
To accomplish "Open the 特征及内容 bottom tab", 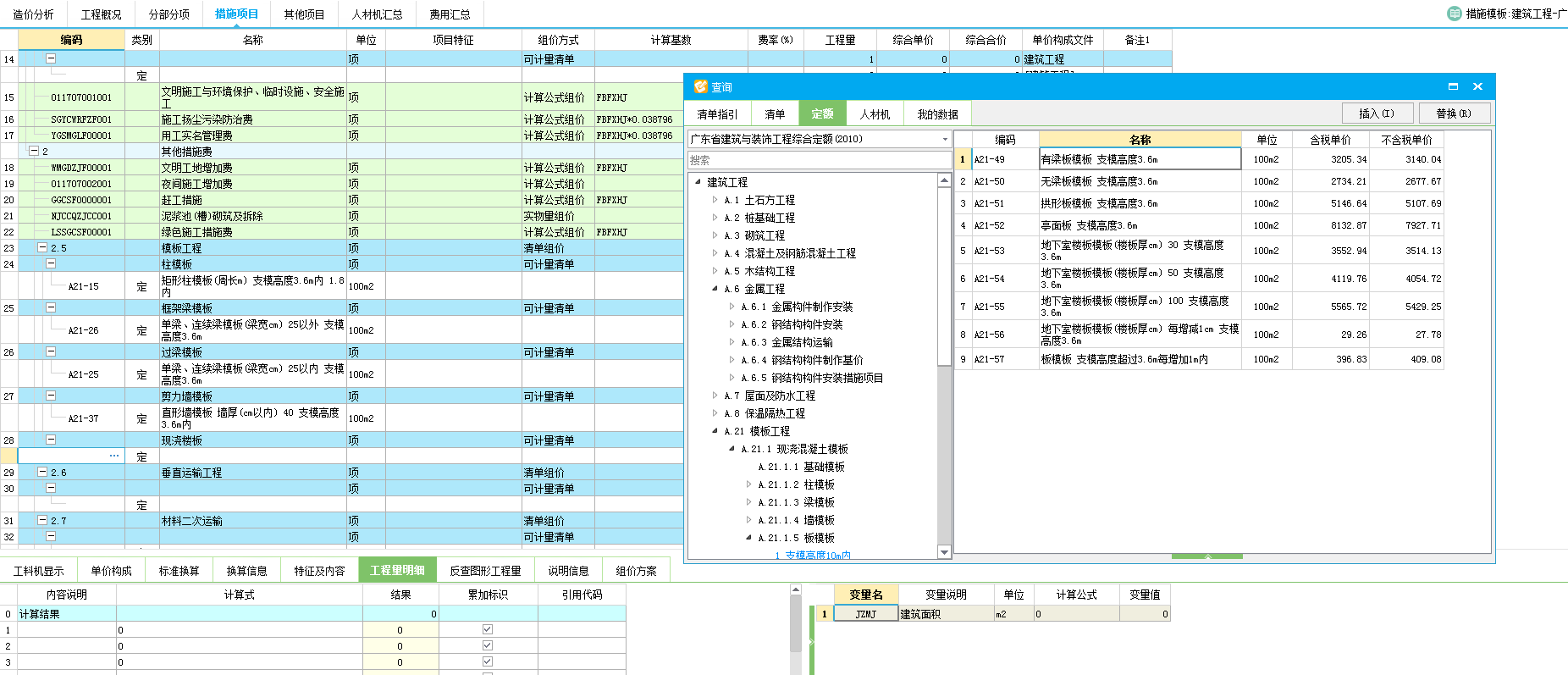I will (319, 571).
